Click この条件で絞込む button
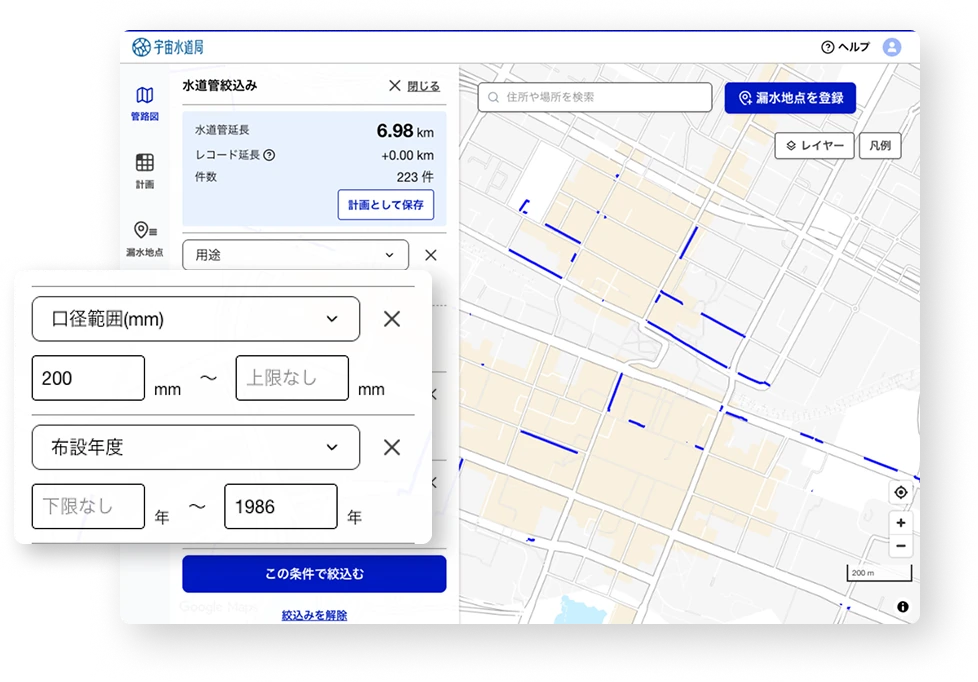 [314, 574]
